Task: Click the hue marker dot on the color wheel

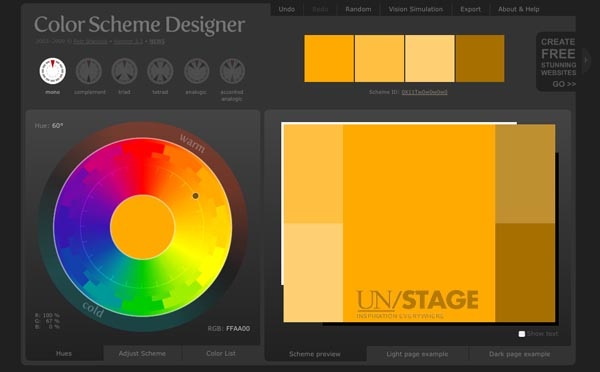Action: tap(196, 196)
